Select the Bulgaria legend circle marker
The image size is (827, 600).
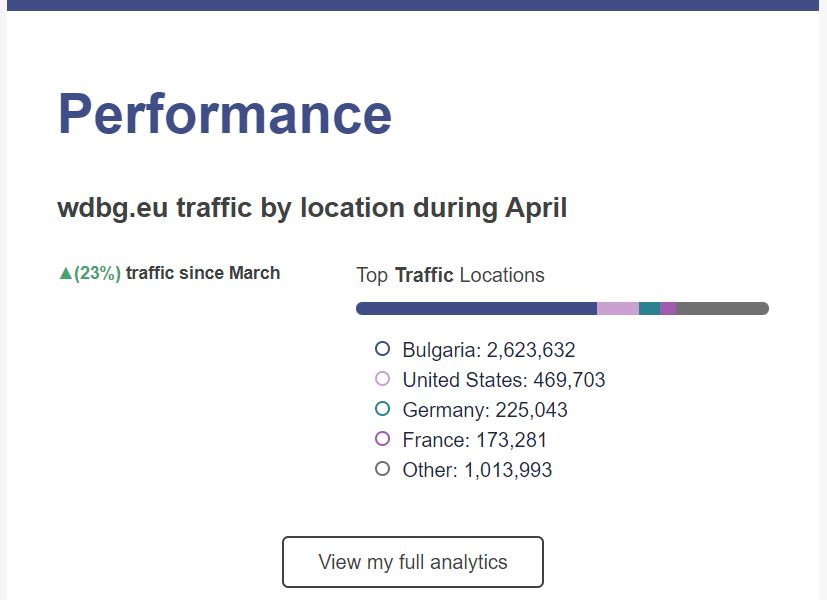click(382, 349)
